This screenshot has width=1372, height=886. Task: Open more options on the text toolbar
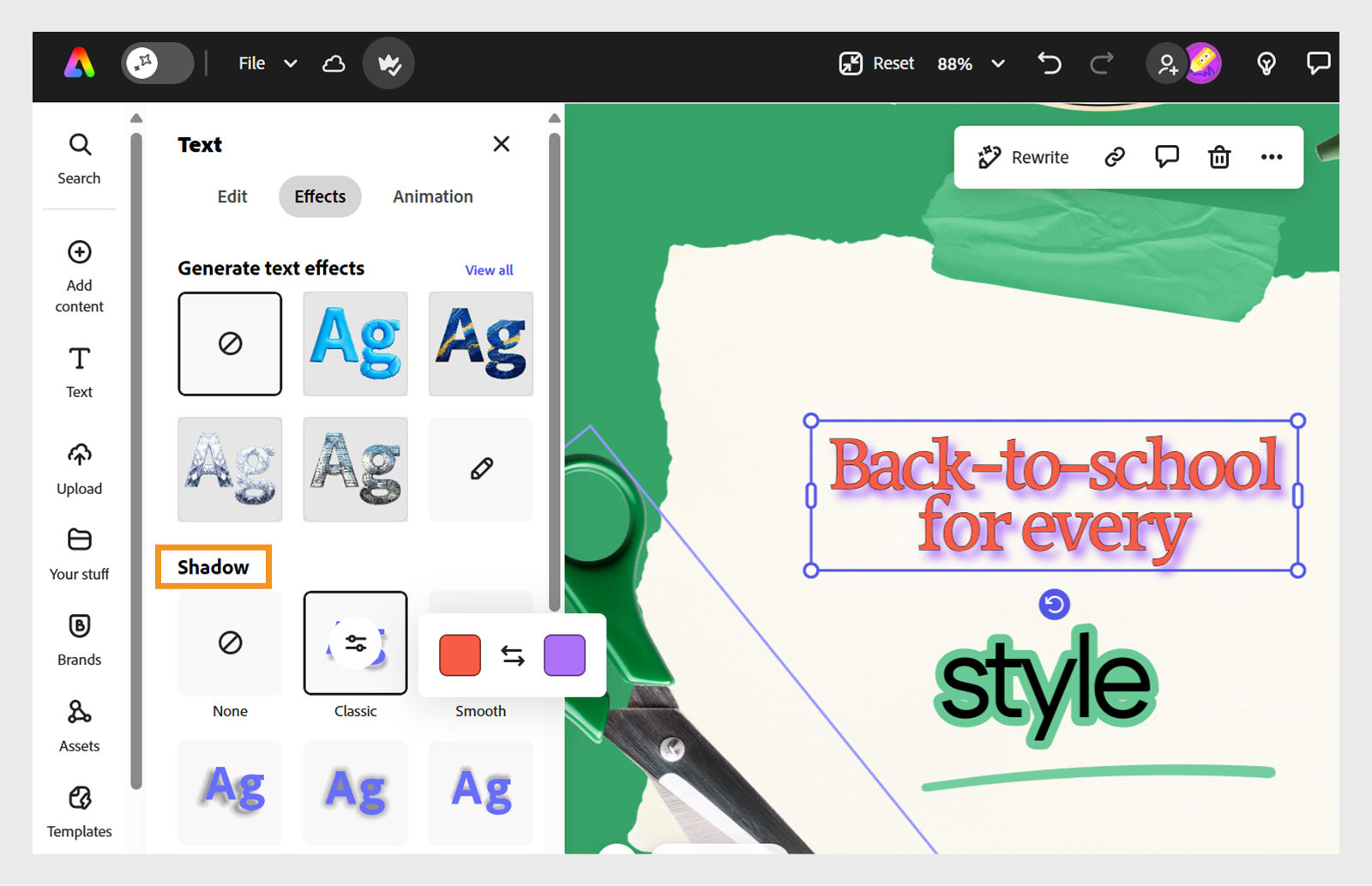pos(1271,157)
